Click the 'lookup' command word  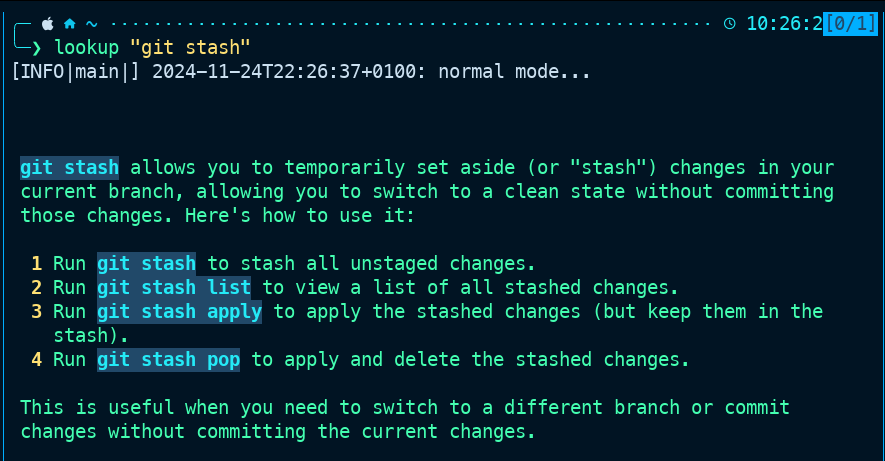[x=87, y=47]
